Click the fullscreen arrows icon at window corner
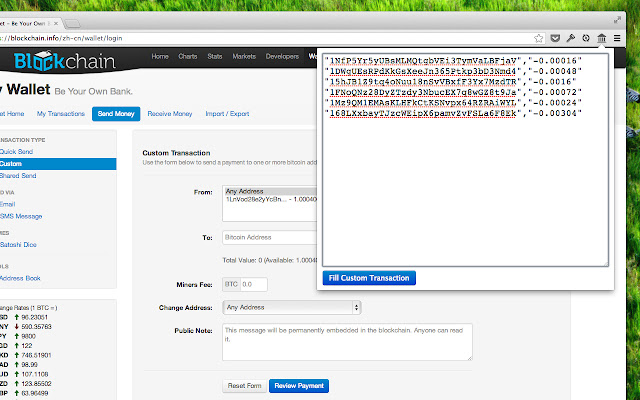This screenshot has width=640, height=400. coord(618,20)
